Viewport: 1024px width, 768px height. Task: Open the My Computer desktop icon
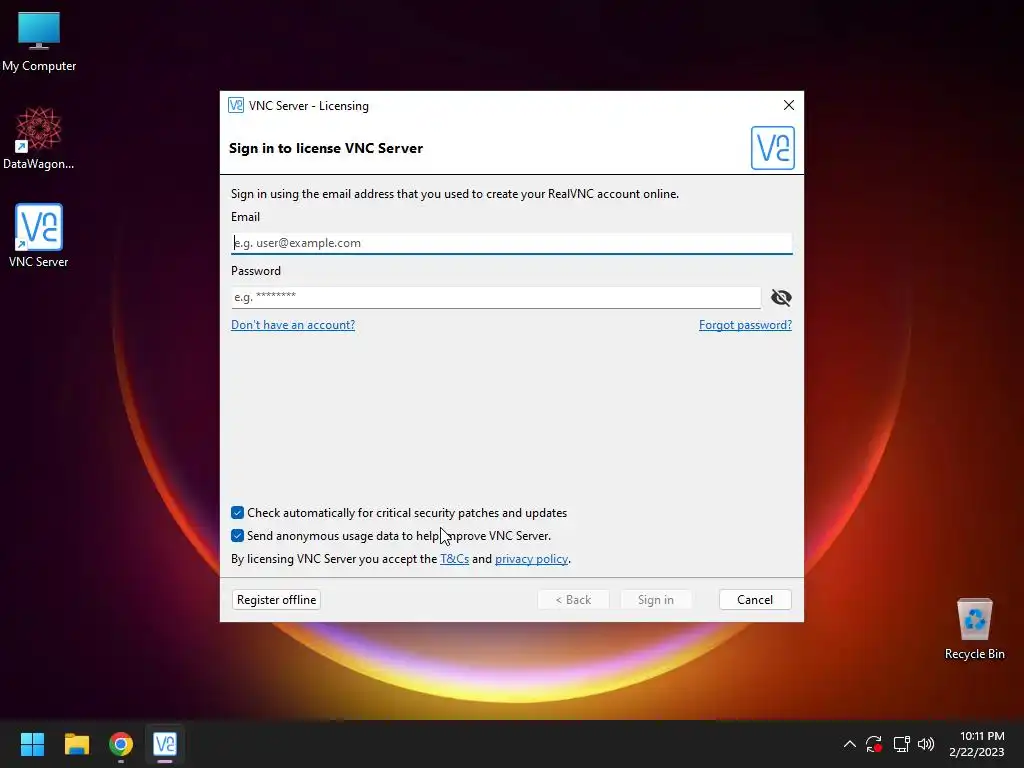[39, 40]
